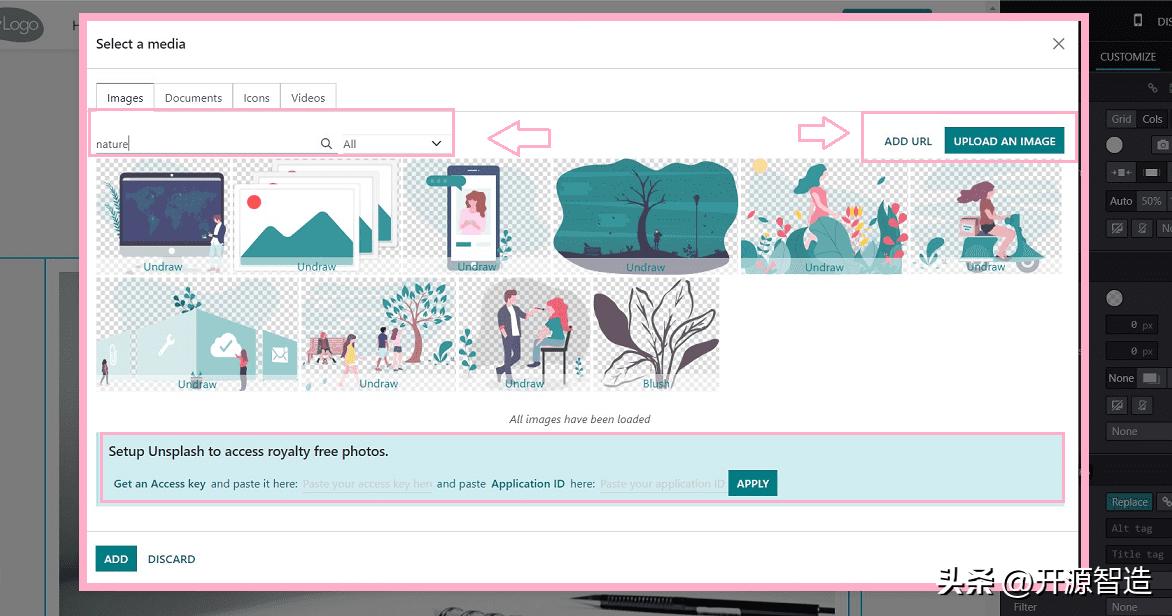This screenshot has width=1172, height=616.
Task: Click the link chain icon below CUSTOMIZE
Action: 1152,88
